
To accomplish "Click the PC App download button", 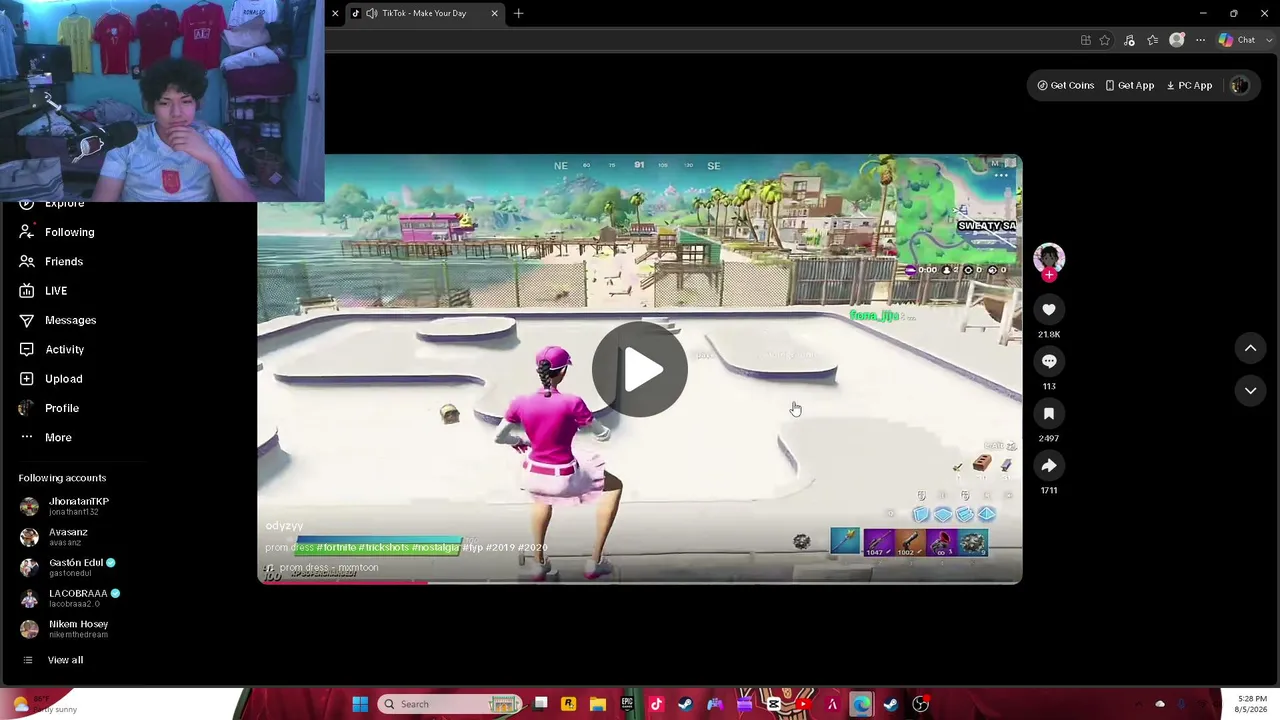I will point(1190,85).
